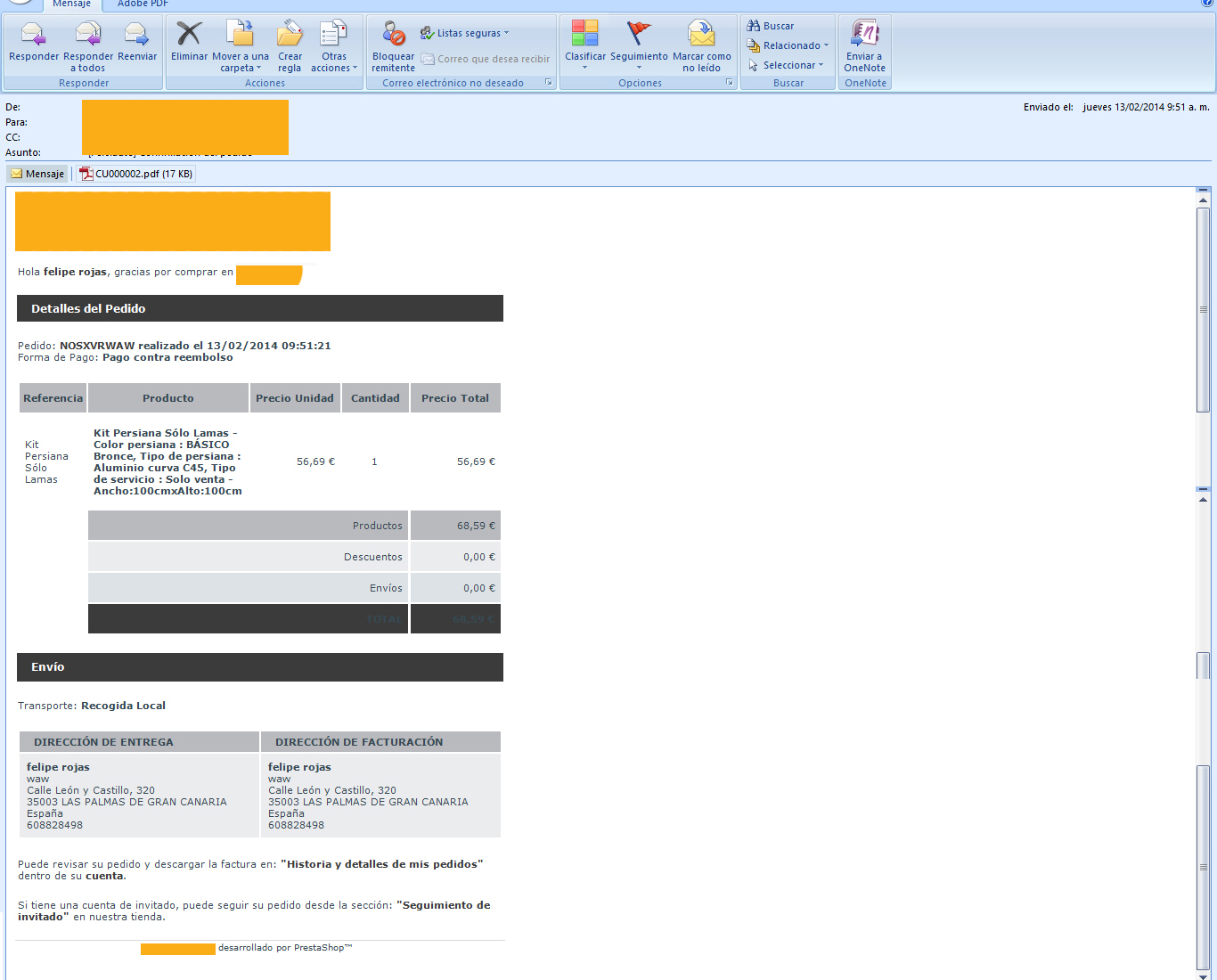Show the message body via the Mensaje attachment-bar button
The width and height of the screenshot is (1217, 980).
(37, 174)
